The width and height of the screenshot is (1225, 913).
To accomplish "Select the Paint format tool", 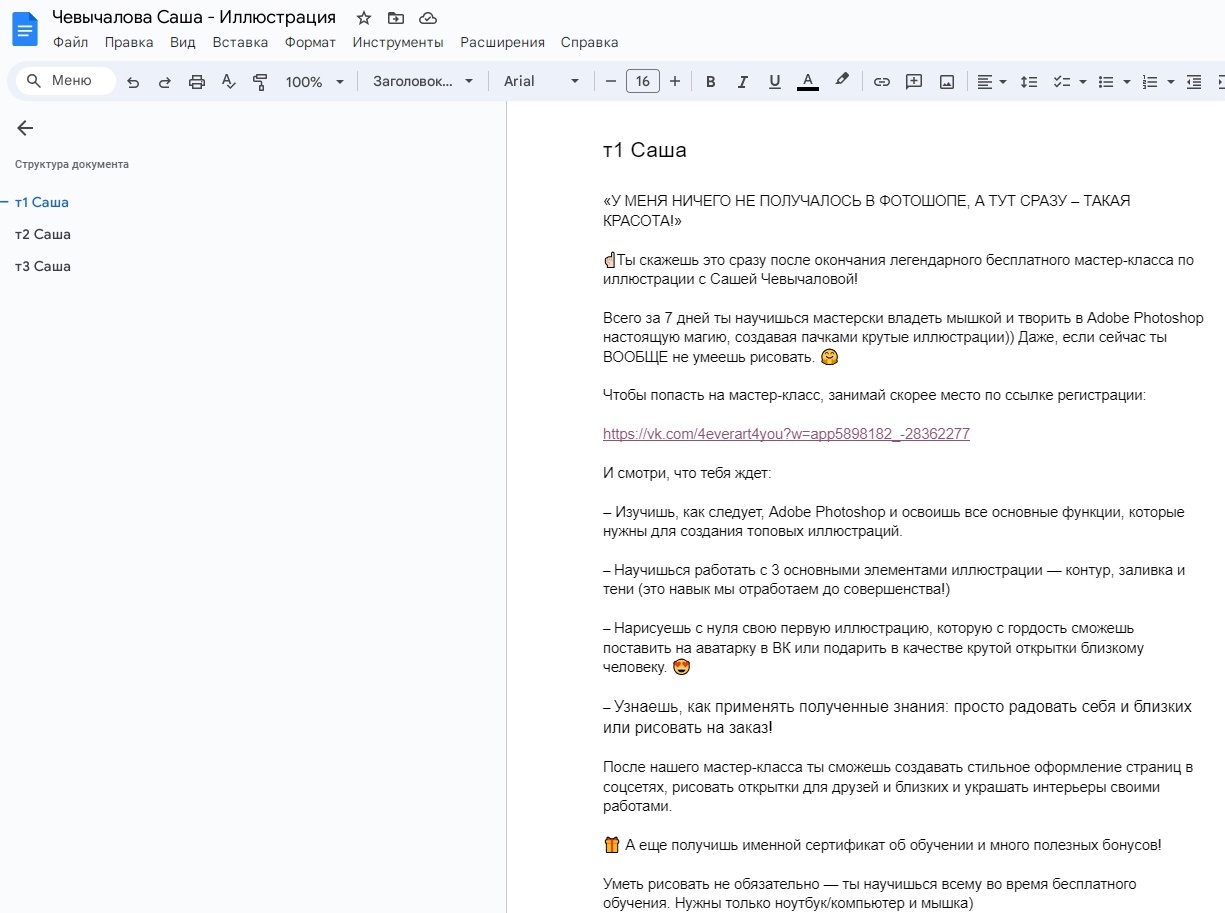I will coord(261,82).
